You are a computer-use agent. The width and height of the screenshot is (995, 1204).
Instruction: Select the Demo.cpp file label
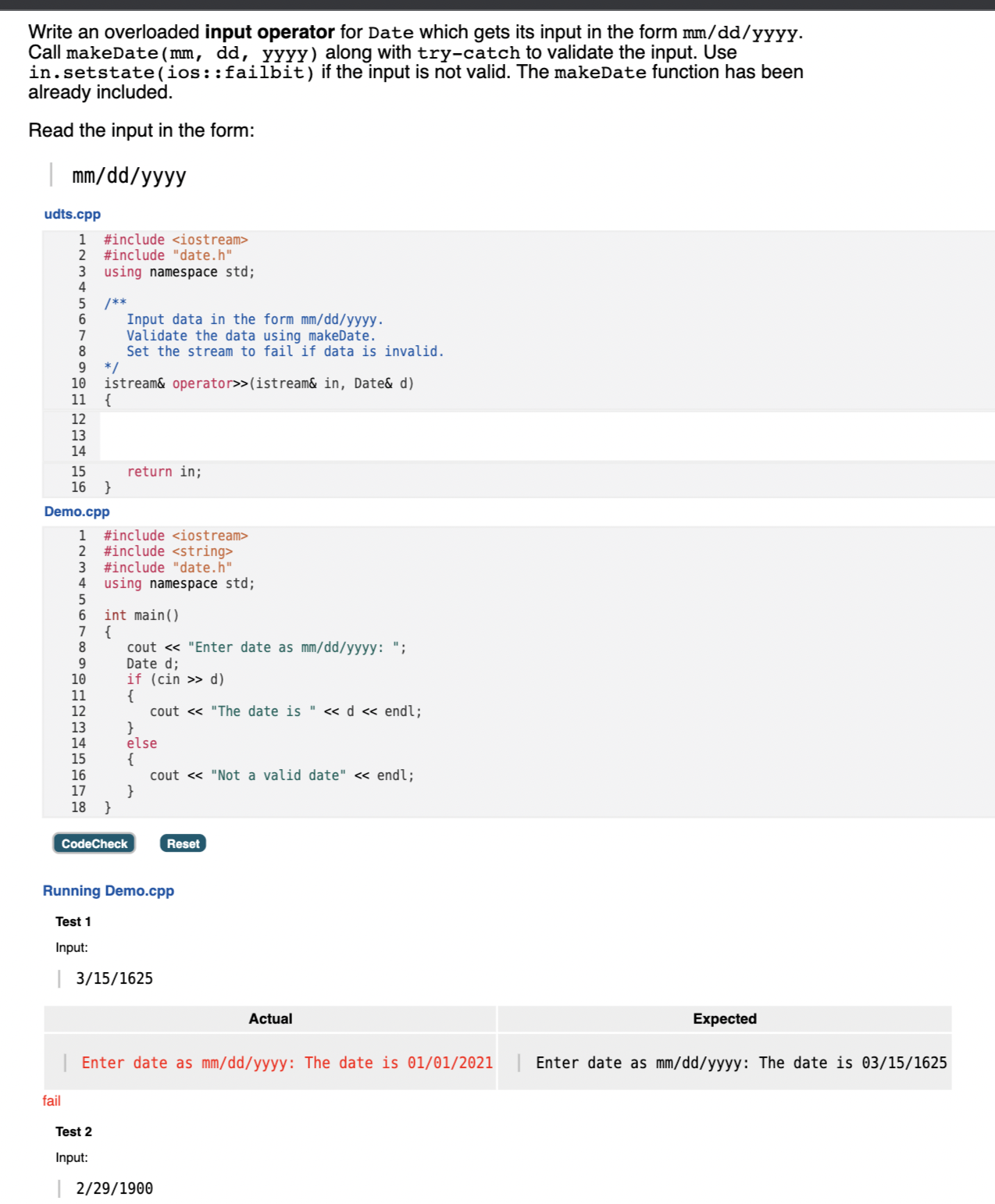(x=77, y=511)
